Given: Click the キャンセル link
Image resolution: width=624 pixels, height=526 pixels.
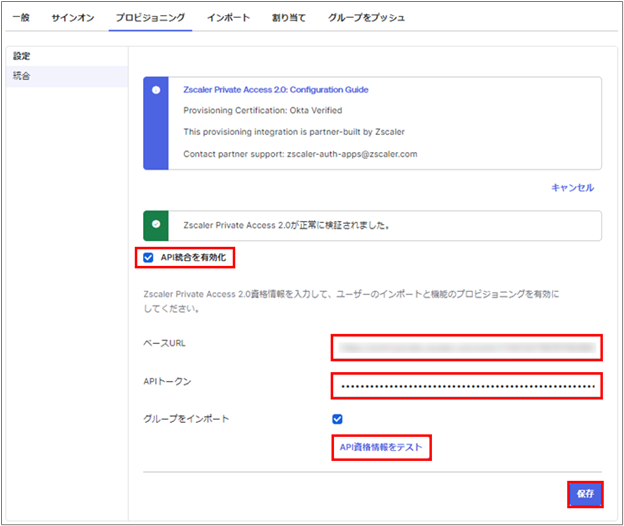Looking at the screenshot, I should coord(572,187).
